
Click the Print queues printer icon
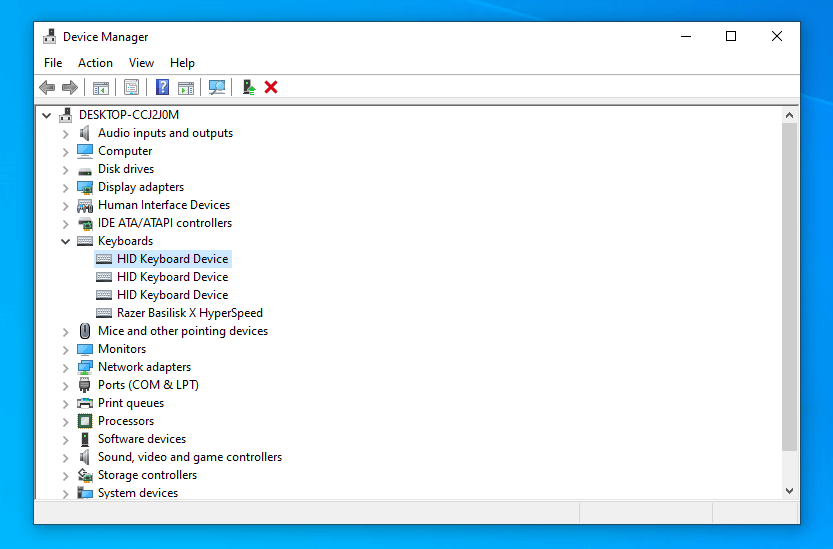(85, 403)
